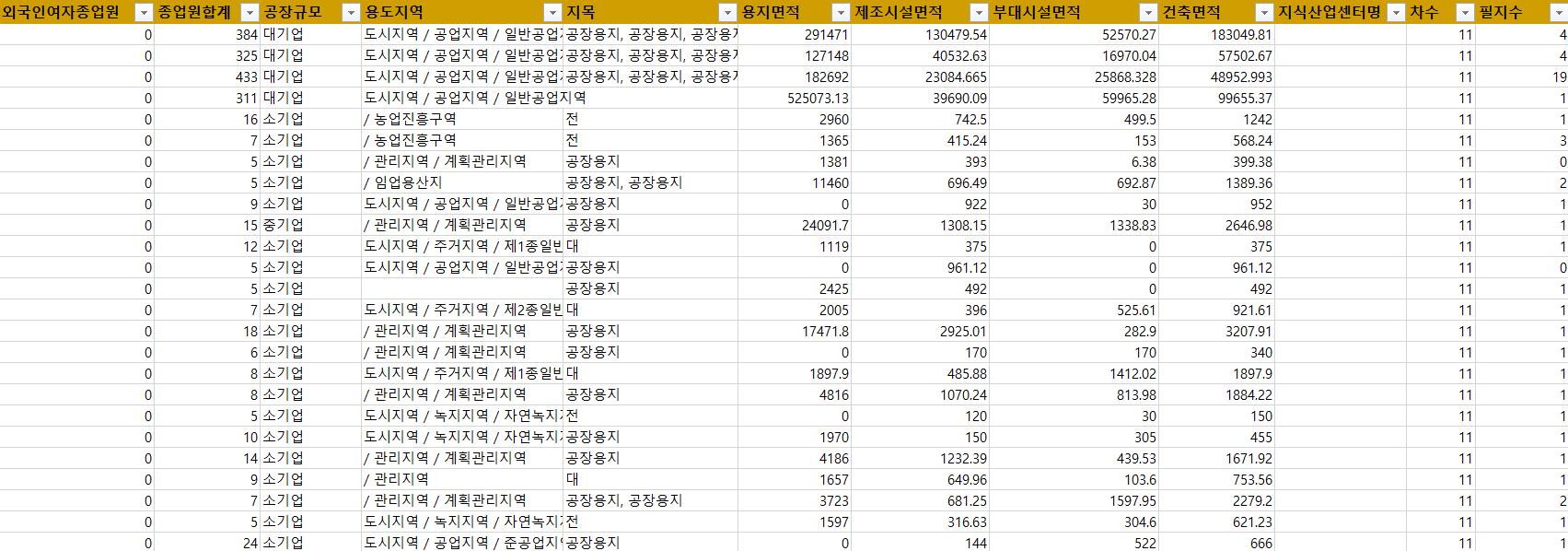Click the 지목 column filter arrow
This screenshot has width=1568, height=551.
[x=726, y=13]
